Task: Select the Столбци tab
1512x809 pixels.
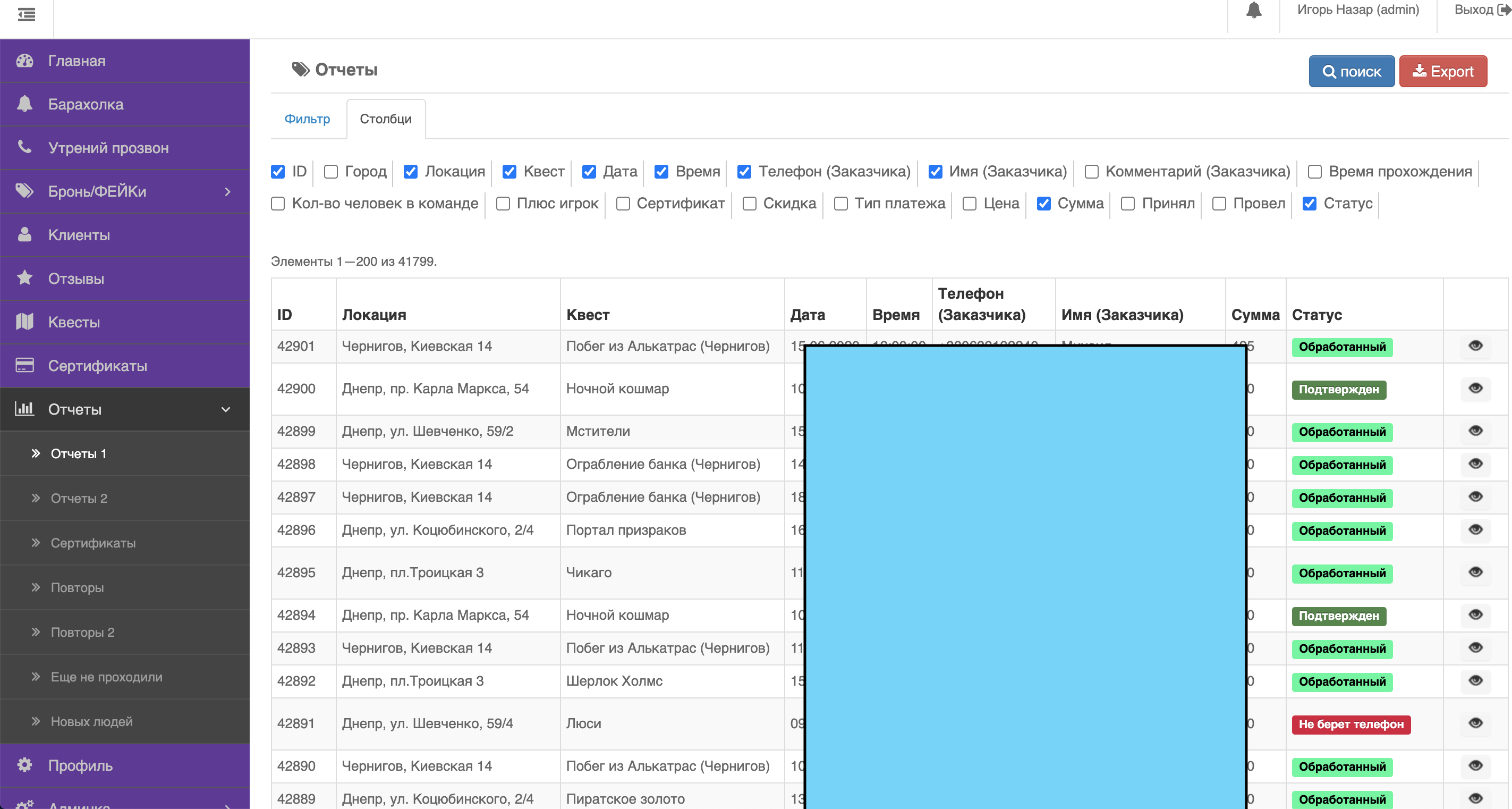Action: click(386, 119)
